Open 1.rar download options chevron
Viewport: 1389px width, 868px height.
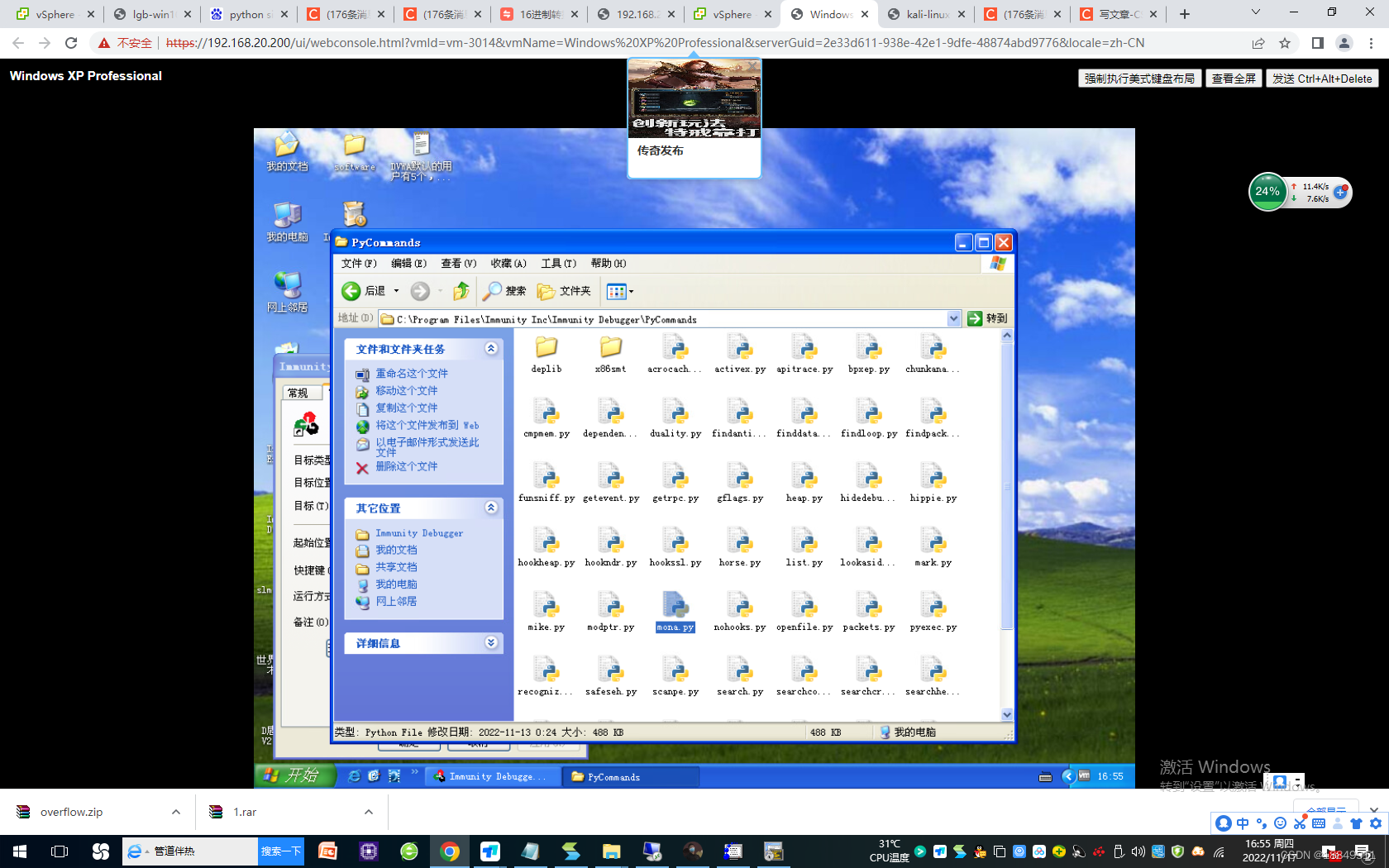pos(369,812)
